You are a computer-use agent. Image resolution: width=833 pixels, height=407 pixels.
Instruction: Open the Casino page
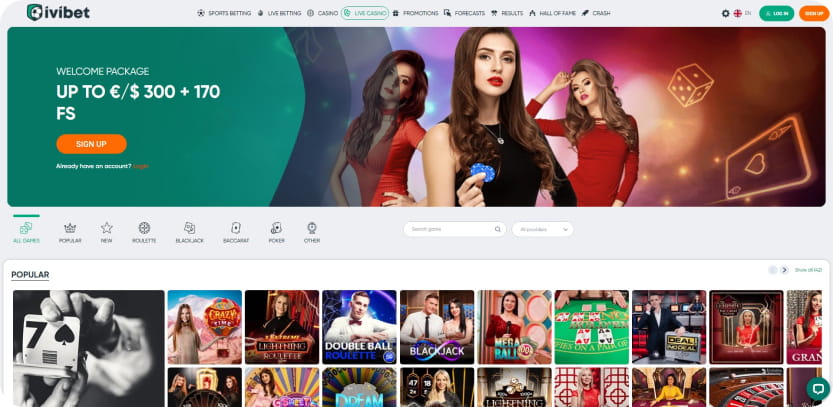click(322, 13)
